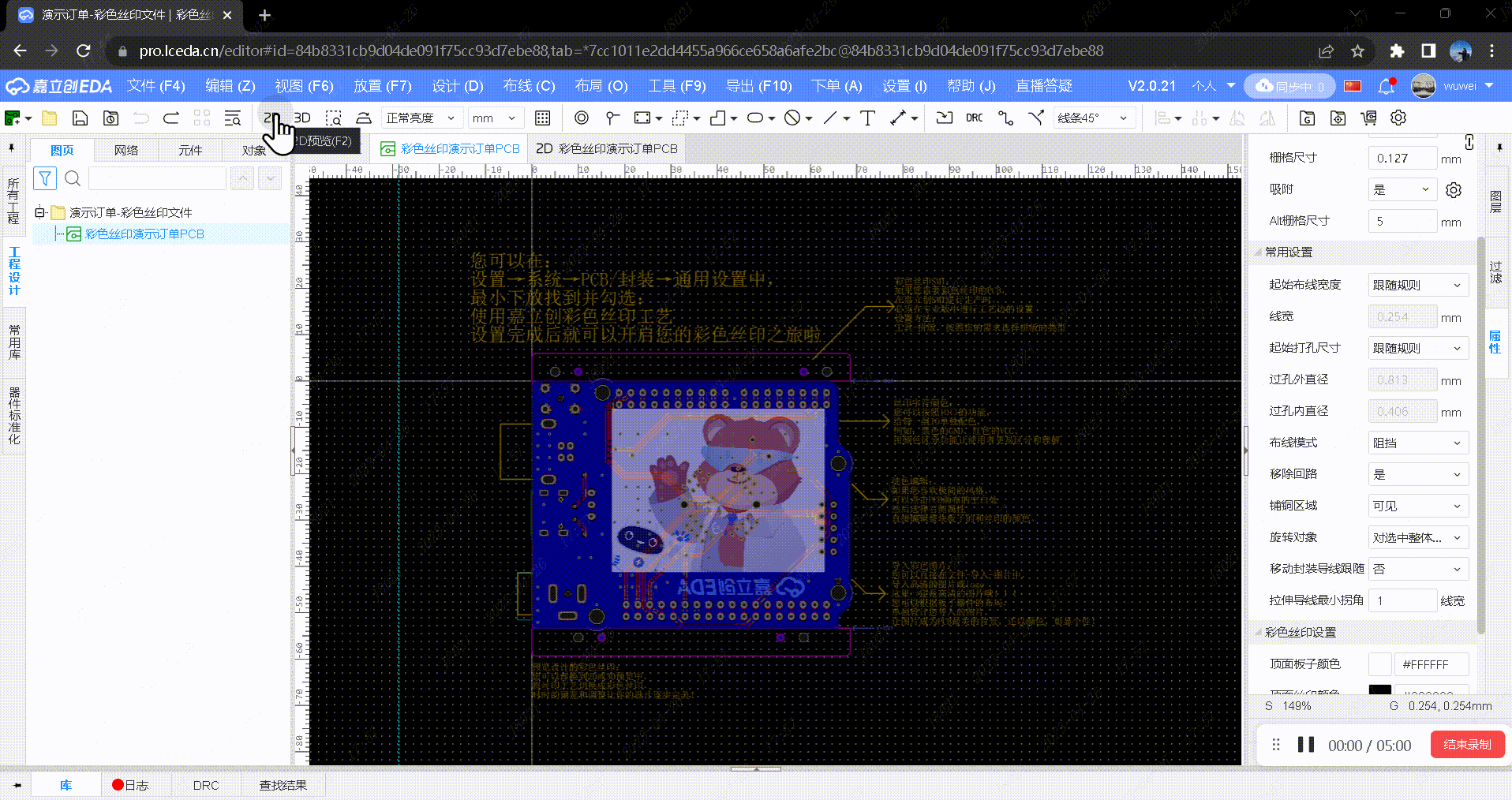Switch the language flag icon
This screenshot has height=800, width=1512.
(x=1353, y=86)
